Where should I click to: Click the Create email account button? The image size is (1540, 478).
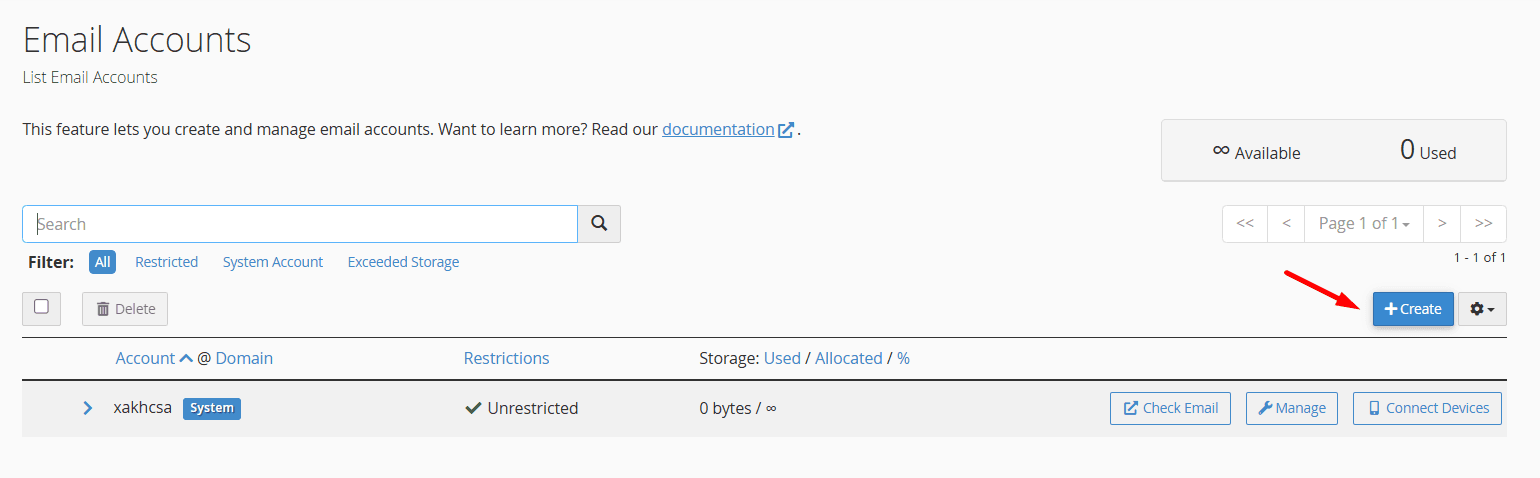(1412, 310)
